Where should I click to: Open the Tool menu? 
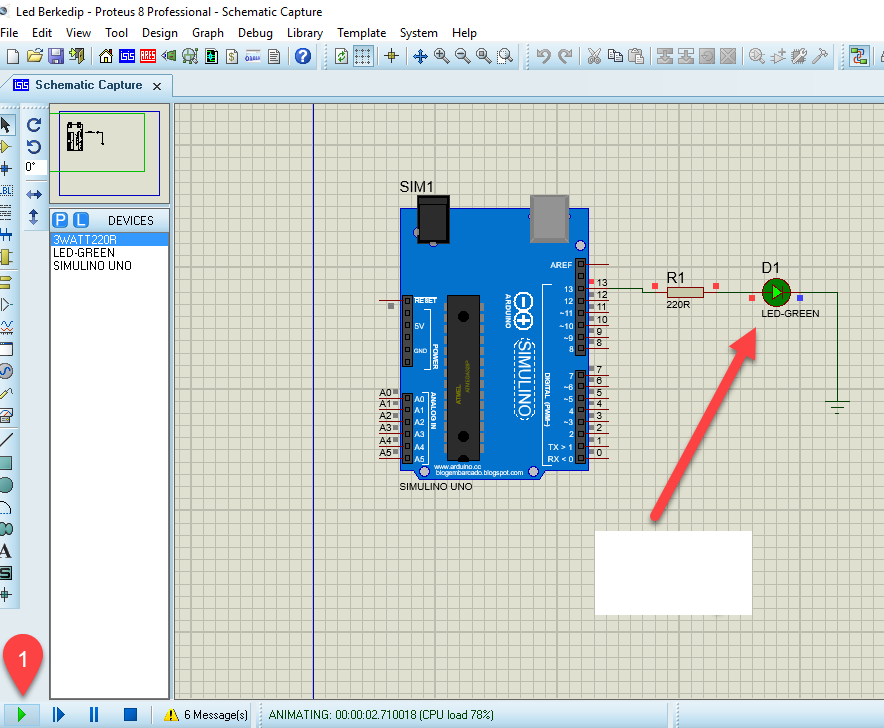pos(116,33)
